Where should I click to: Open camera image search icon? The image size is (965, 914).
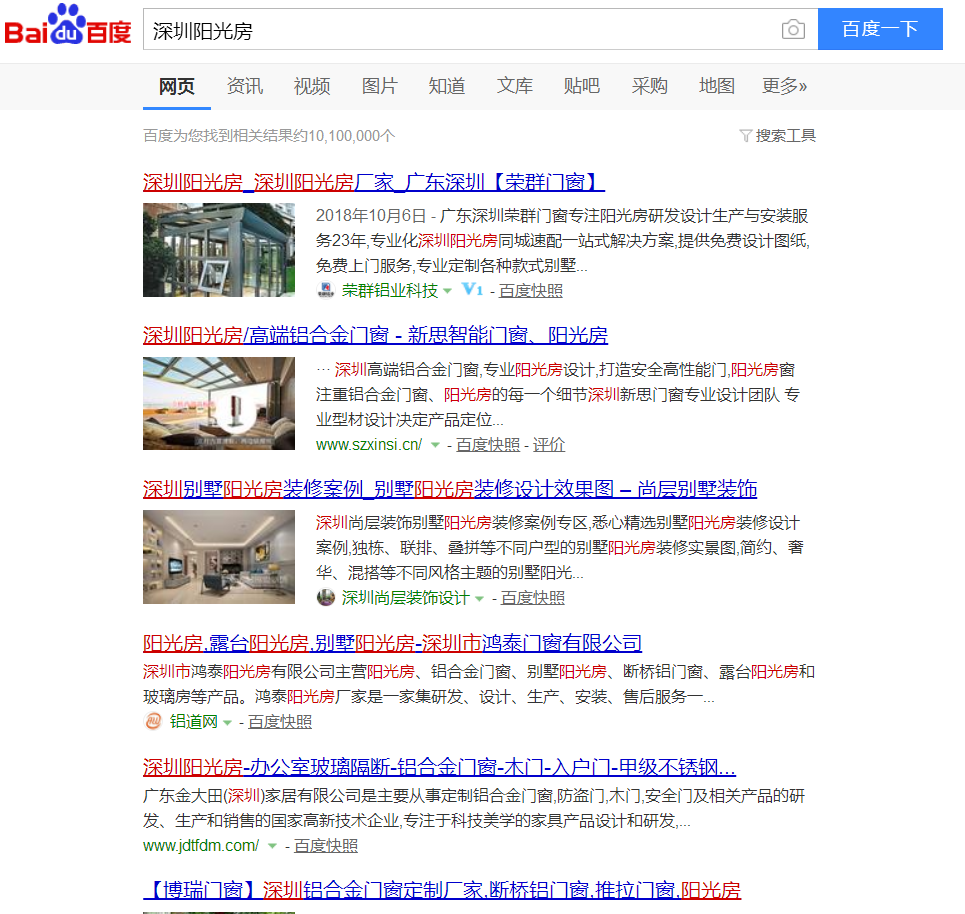[793, 29]
